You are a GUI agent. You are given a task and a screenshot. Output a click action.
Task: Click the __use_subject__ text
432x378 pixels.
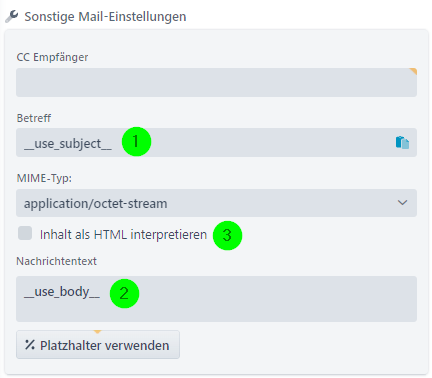coord(68,144)
